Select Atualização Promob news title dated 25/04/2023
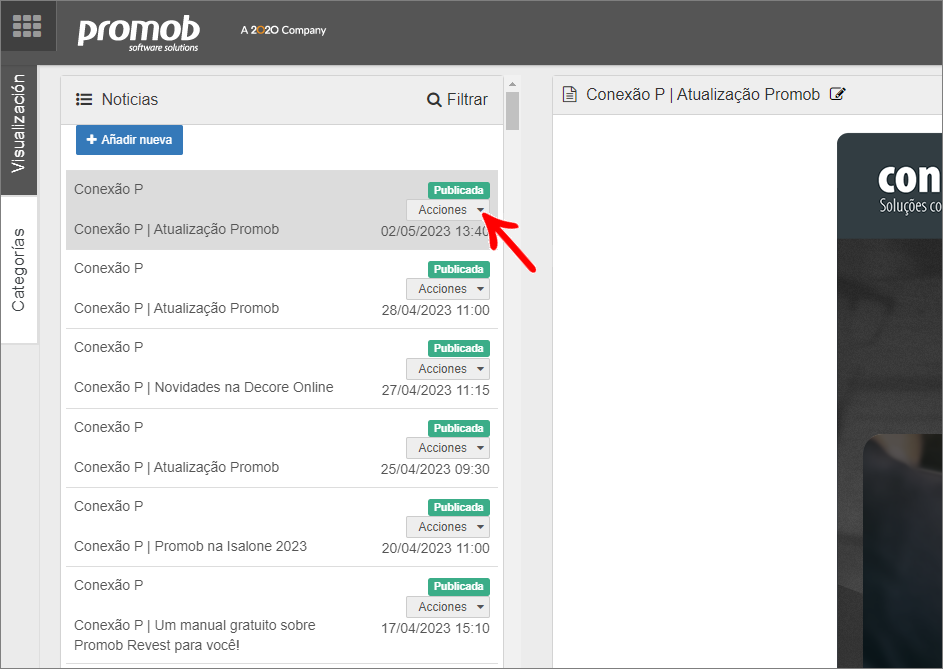The height and width of the screenshot is (670, 945). tap(177, 468)
